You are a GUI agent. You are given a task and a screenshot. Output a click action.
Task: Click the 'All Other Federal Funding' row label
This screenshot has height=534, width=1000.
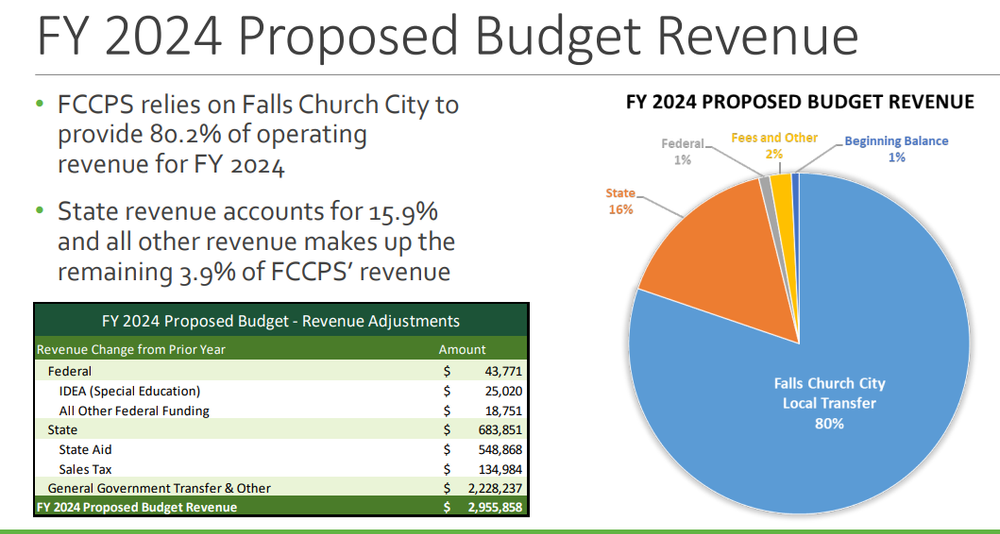(x=134, y=411)
